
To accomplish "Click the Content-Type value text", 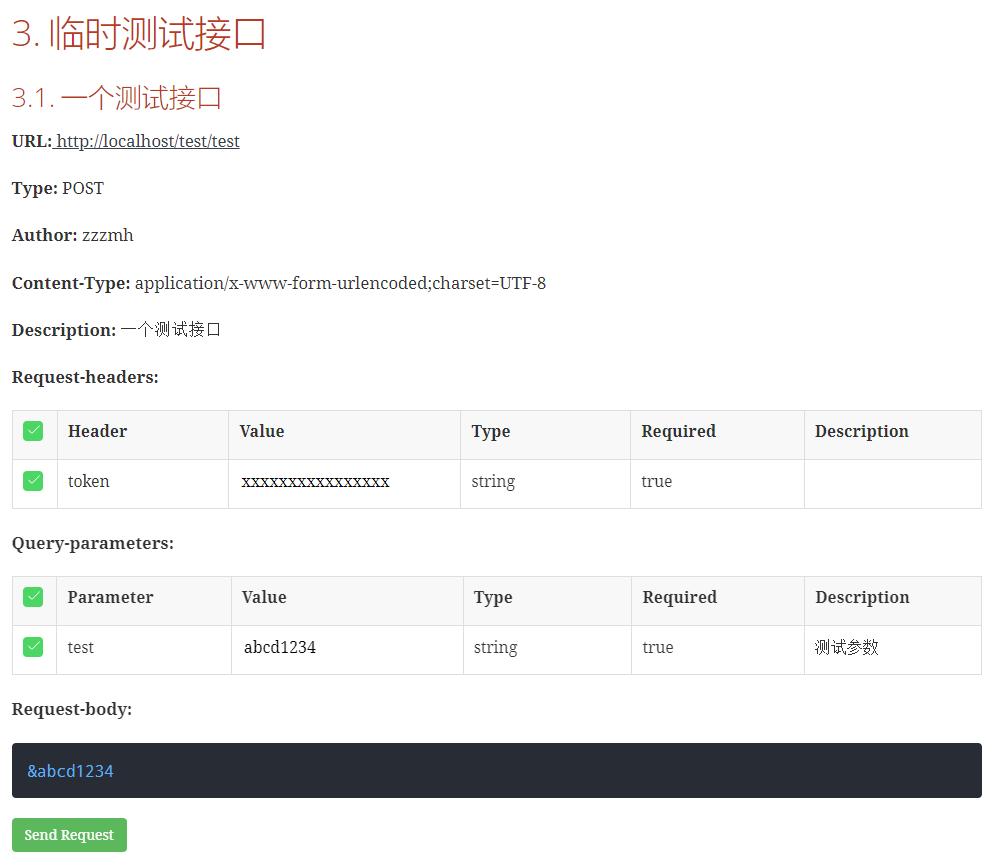I will coord(340,283).
